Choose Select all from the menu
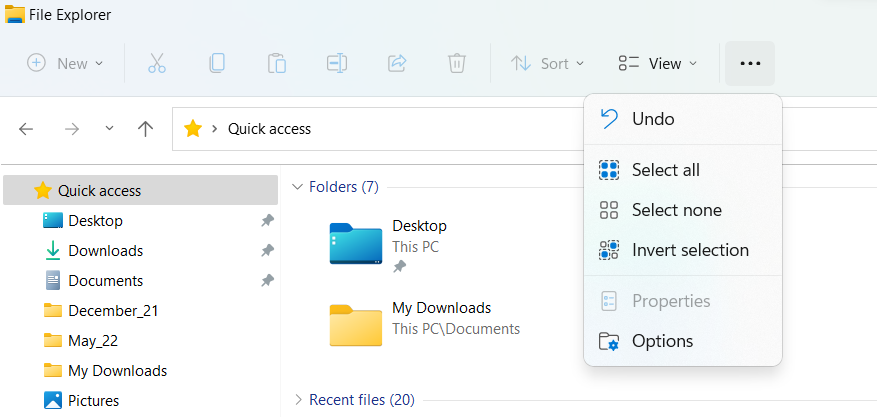The height and width of the screenshot is (417, 877). [665, 170]
